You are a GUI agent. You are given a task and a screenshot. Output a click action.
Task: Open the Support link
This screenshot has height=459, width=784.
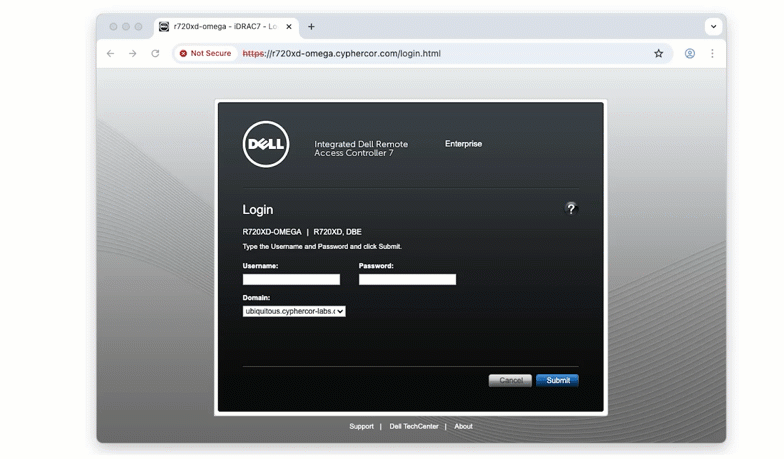[x=361, y=427]
